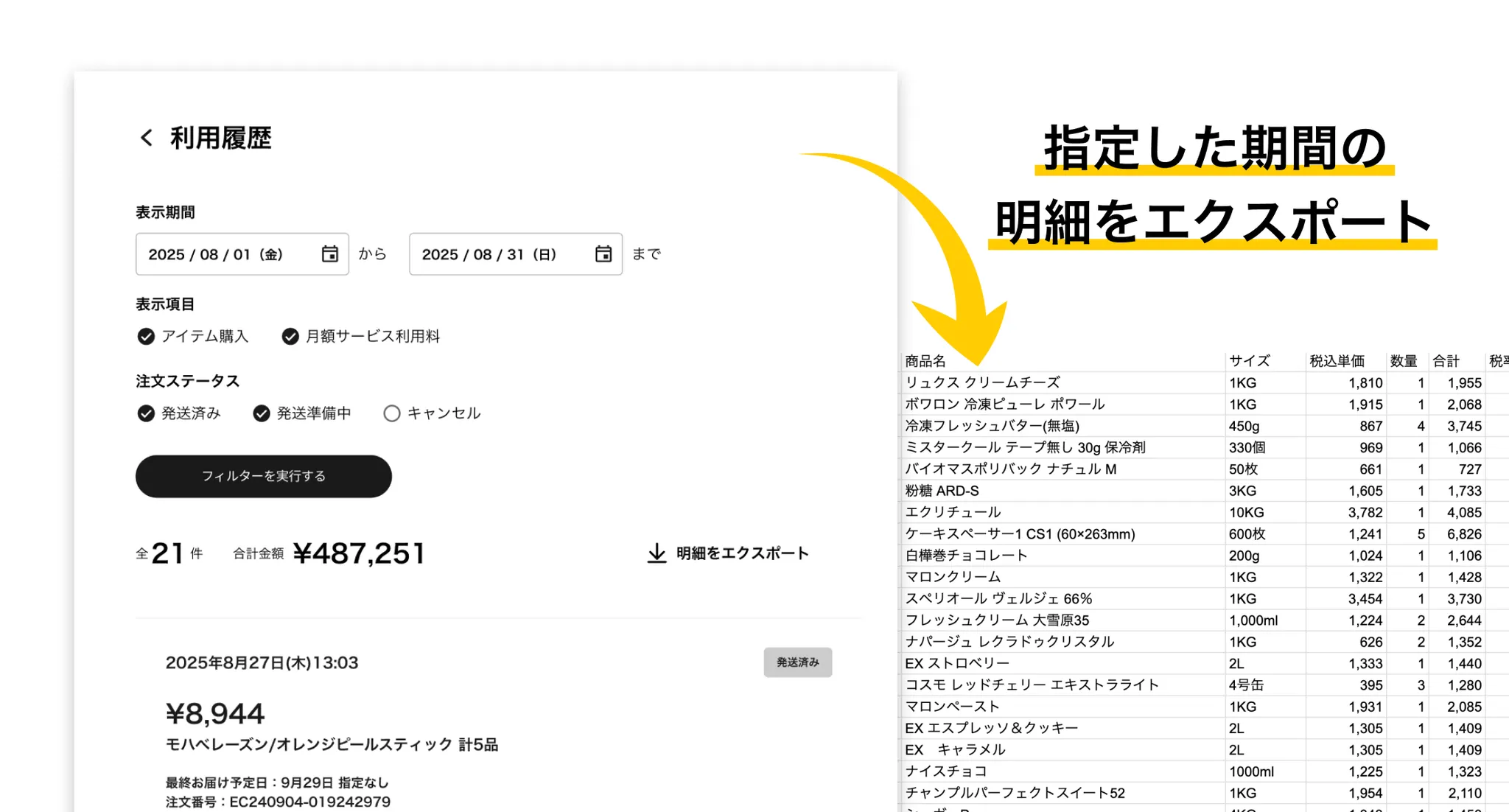Open the ¥8,944 order entry

215,713
